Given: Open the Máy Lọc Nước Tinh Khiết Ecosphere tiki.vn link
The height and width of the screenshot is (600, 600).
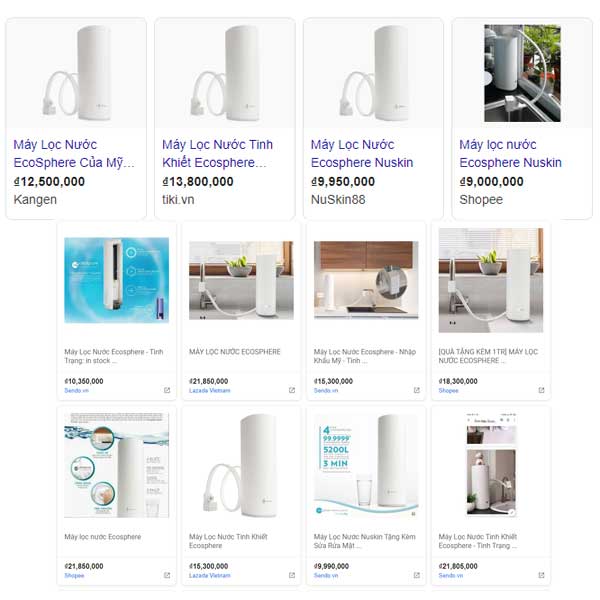Looking at the screenshot, I should [217, 153].
